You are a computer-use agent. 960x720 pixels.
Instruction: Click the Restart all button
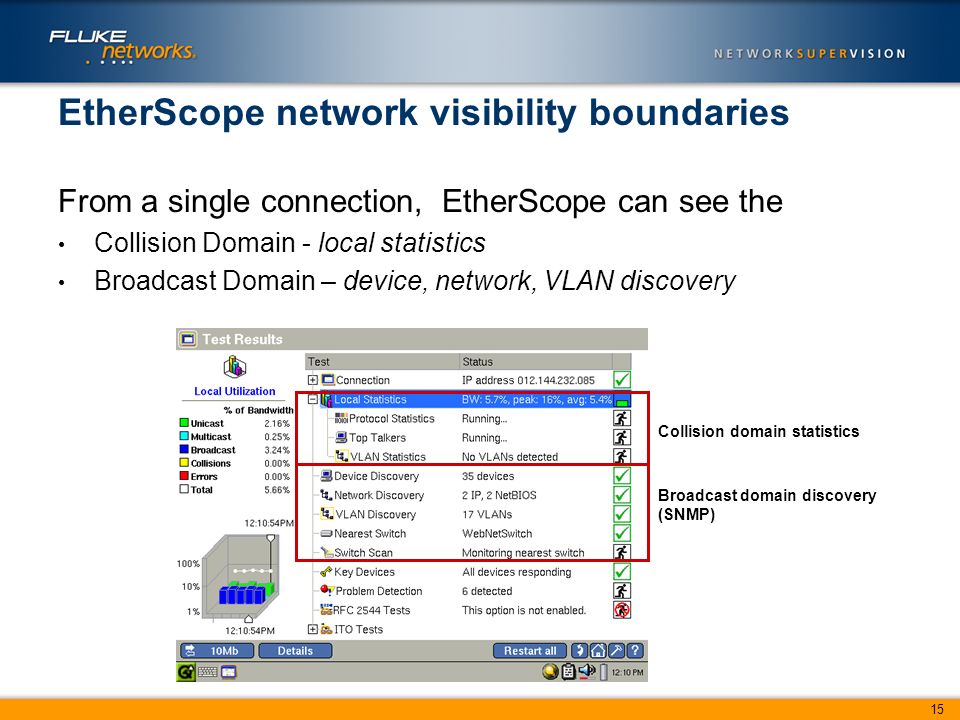[x=530, y=651]
